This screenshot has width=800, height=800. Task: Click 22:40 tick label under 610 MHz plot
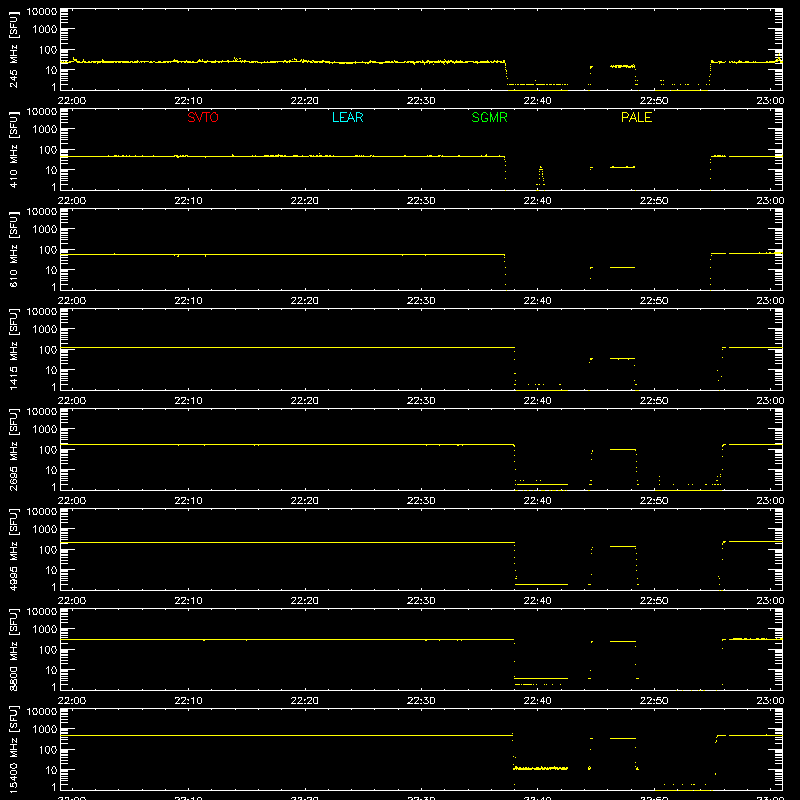pyautogui.click(x=537, y=301)
